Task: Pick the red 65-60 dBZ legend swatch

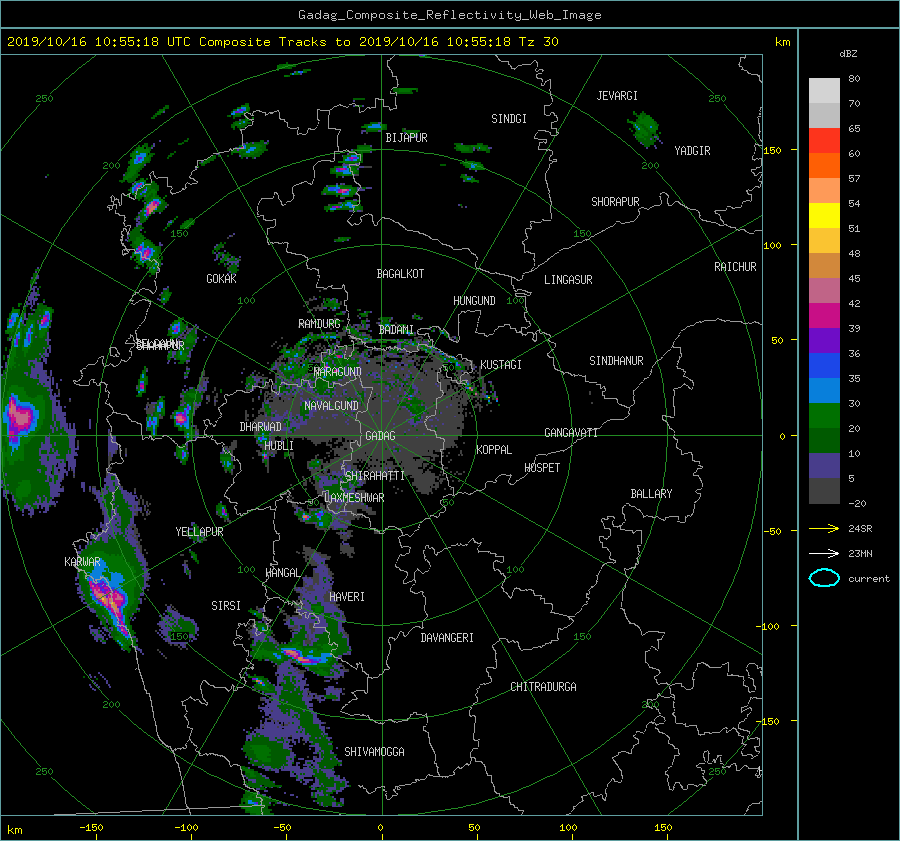Action: [824, 140]
